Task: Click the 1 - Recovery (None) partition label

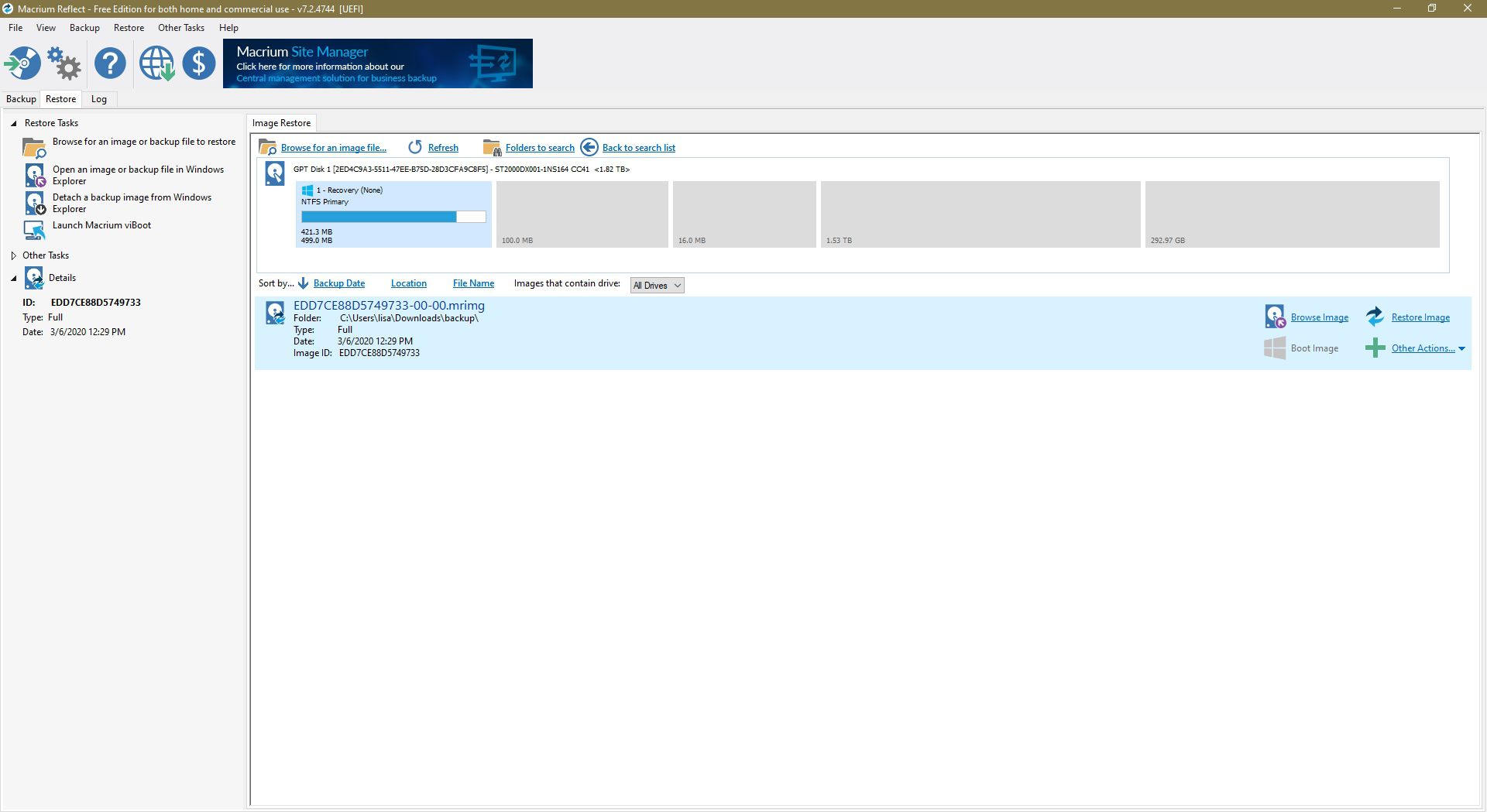Action: pyautogui.click(x=349, y=190)
